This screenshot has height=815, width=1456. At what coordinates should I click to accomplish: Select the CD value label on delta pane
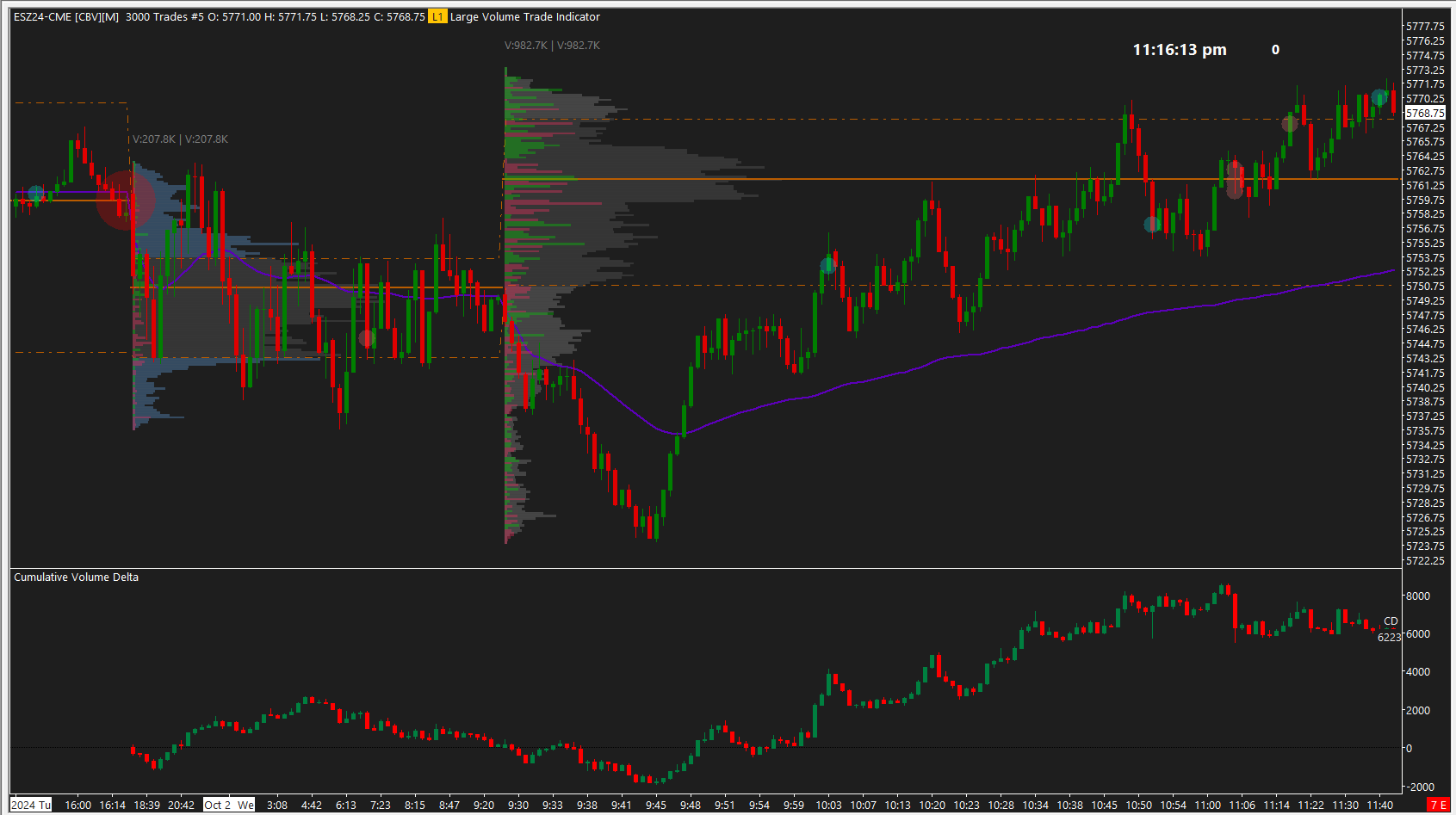pos(1391,620)
